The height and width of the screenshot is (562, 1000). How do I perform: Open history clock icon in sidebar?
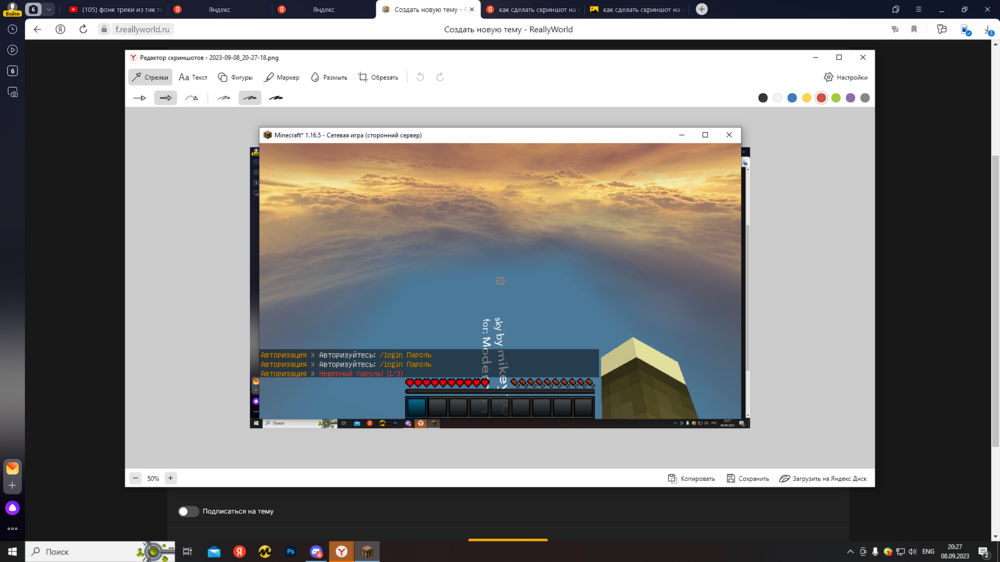click(x=12, y=29)
